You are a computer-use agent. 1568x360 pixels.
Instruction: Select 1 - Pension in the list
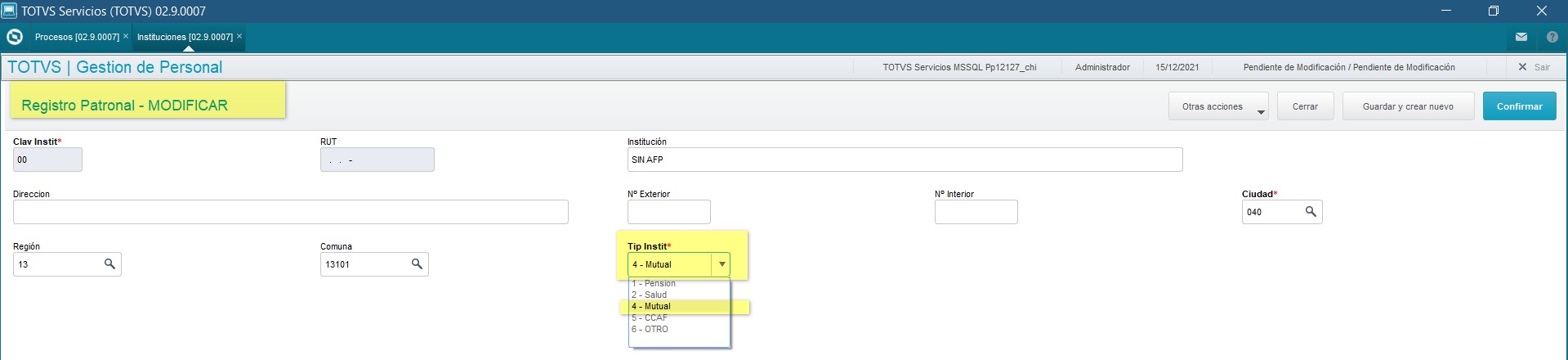pos(678,283)
